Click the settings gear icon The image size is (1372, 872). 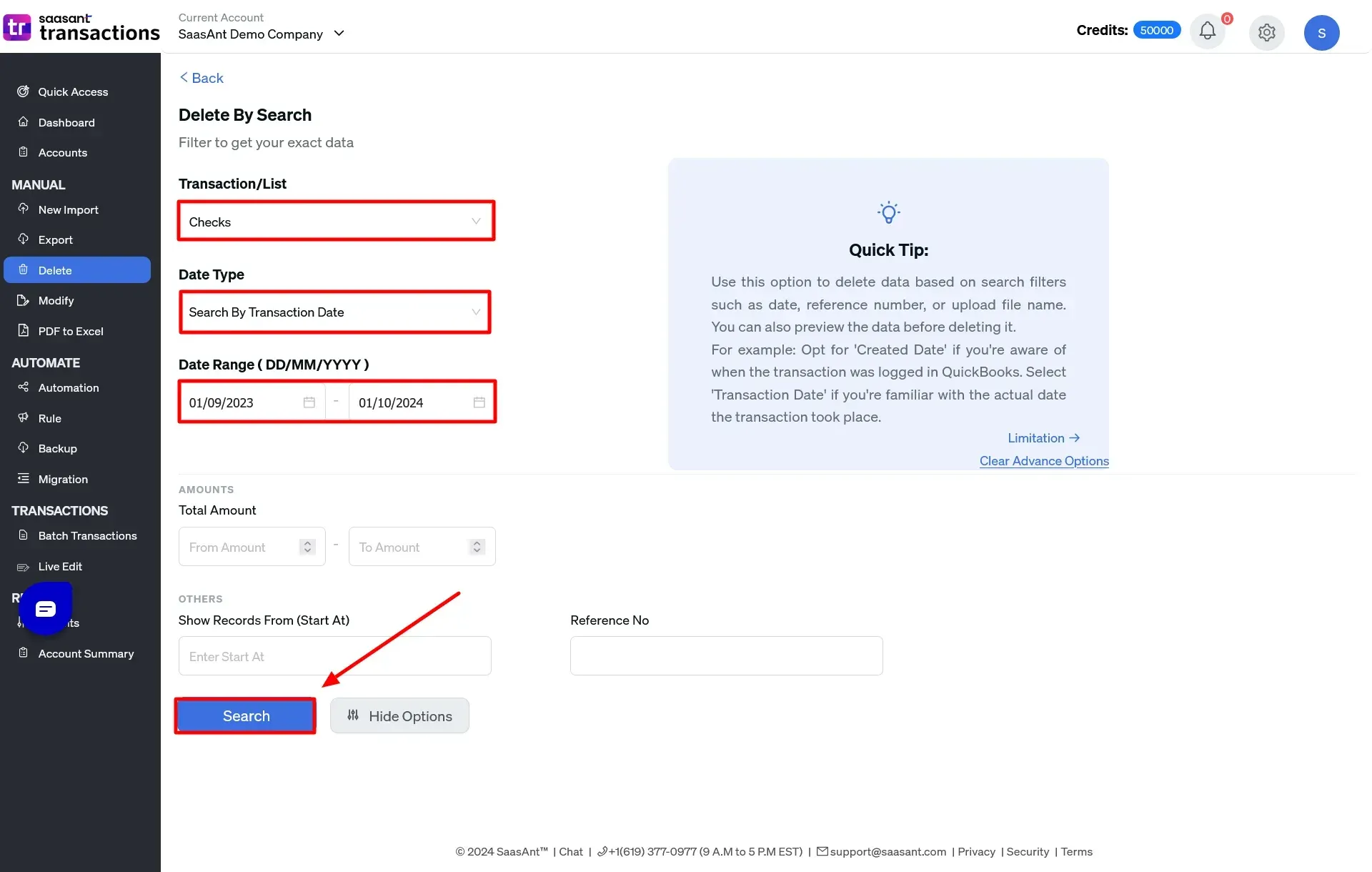point(1265,31)
